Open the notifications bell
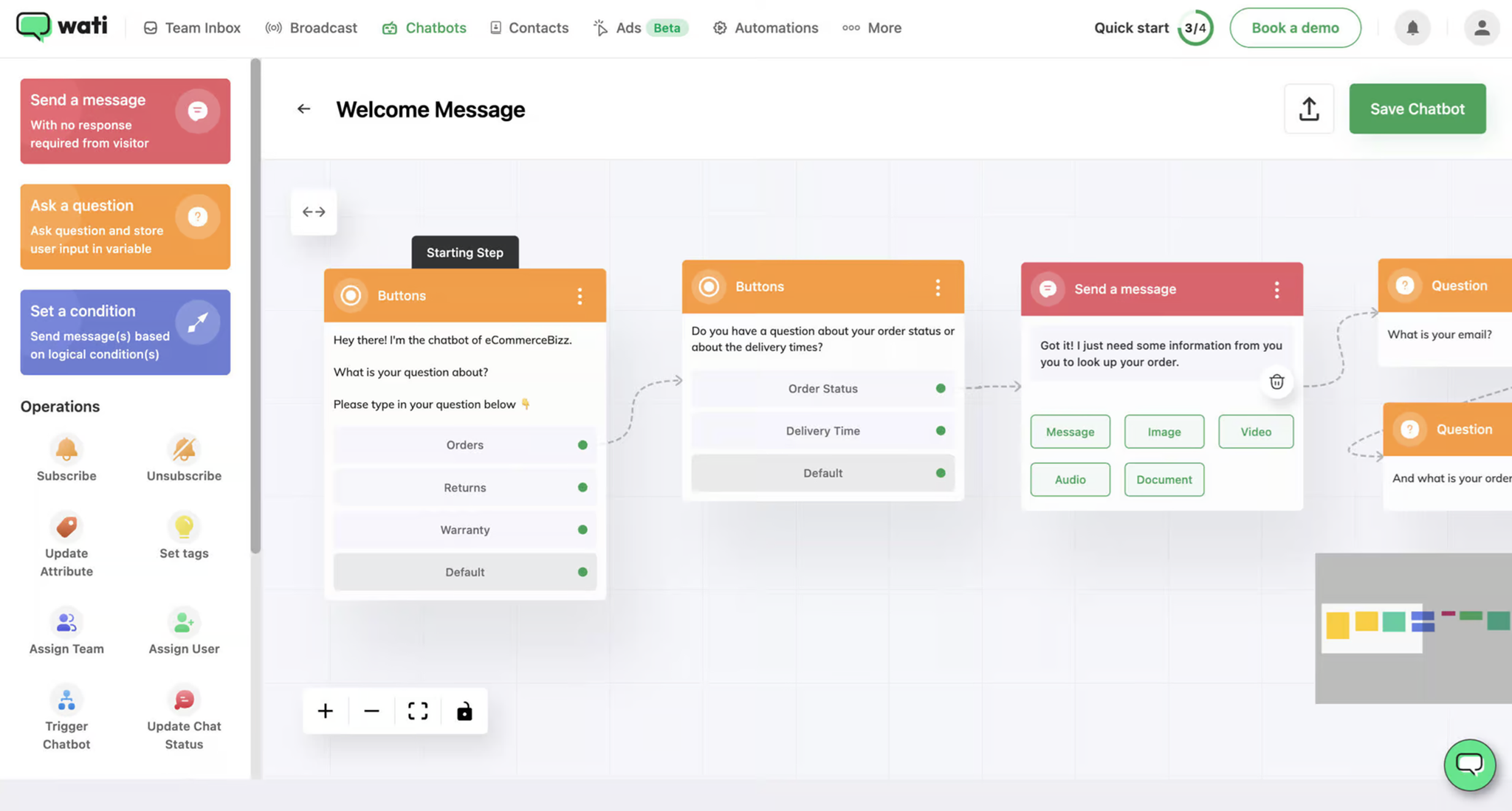 1412,28
